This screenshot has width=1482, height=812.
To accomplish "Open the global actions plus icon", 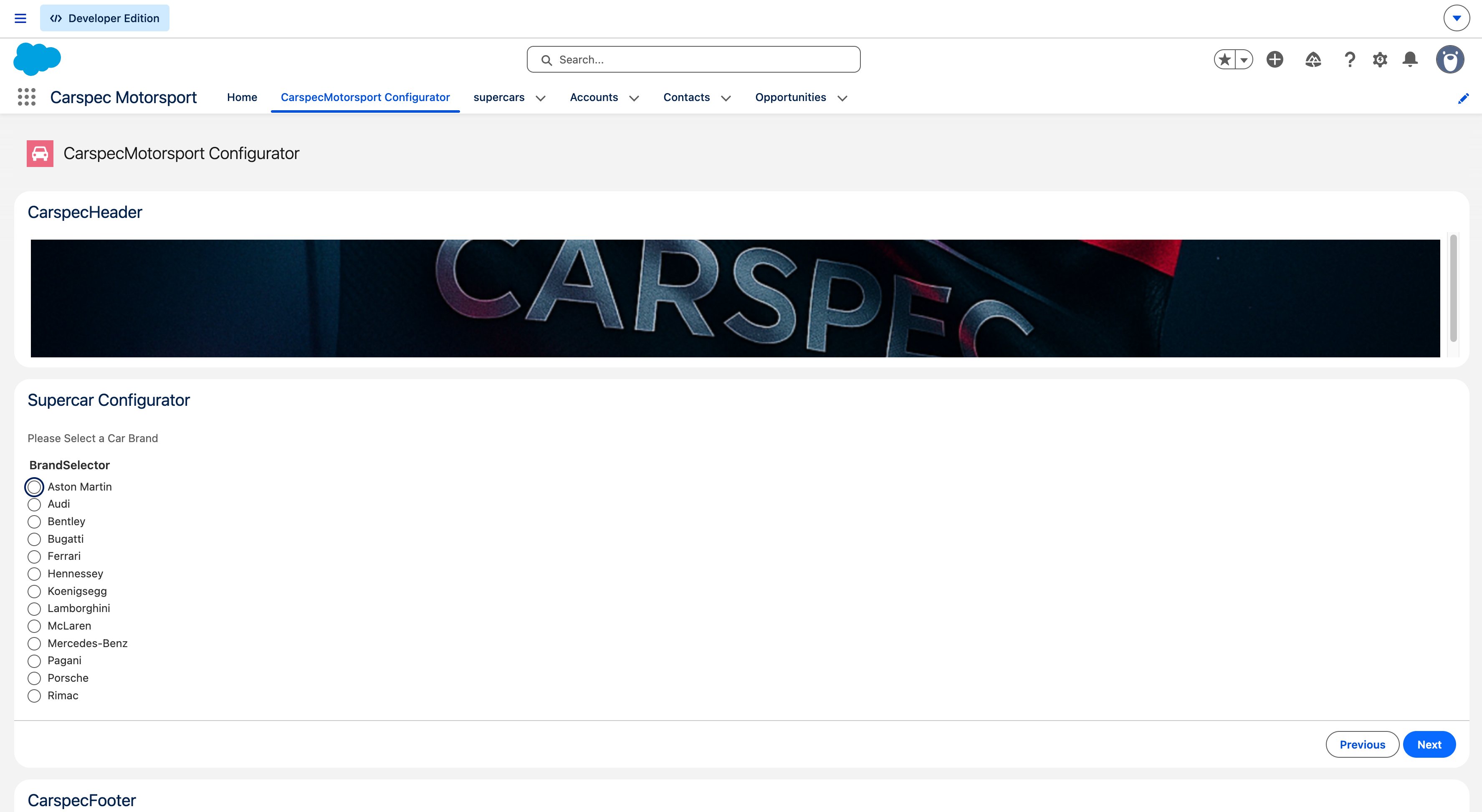I will 1275,59.
